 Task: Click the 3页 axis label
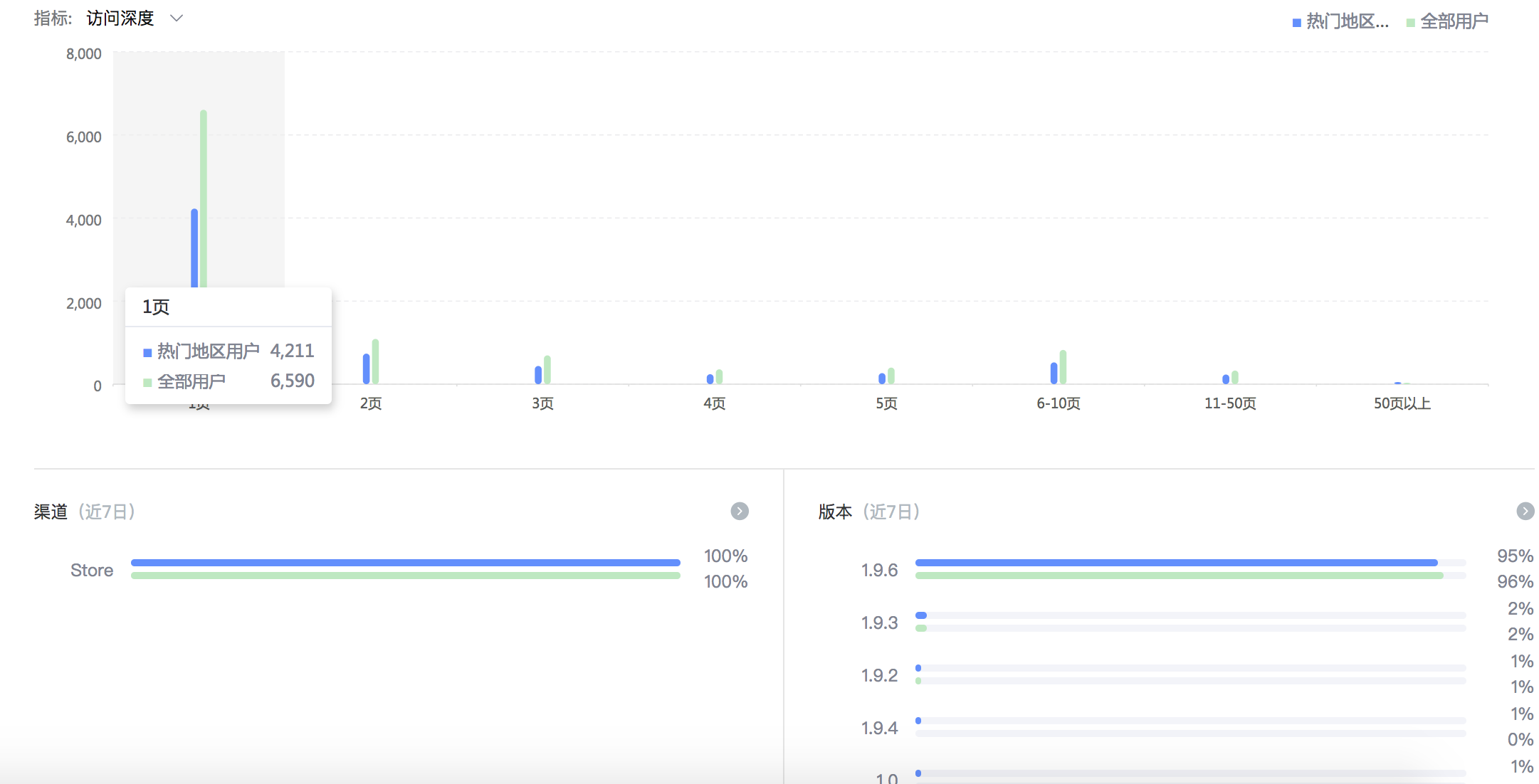pyautogui.click(x=542, y=403)
